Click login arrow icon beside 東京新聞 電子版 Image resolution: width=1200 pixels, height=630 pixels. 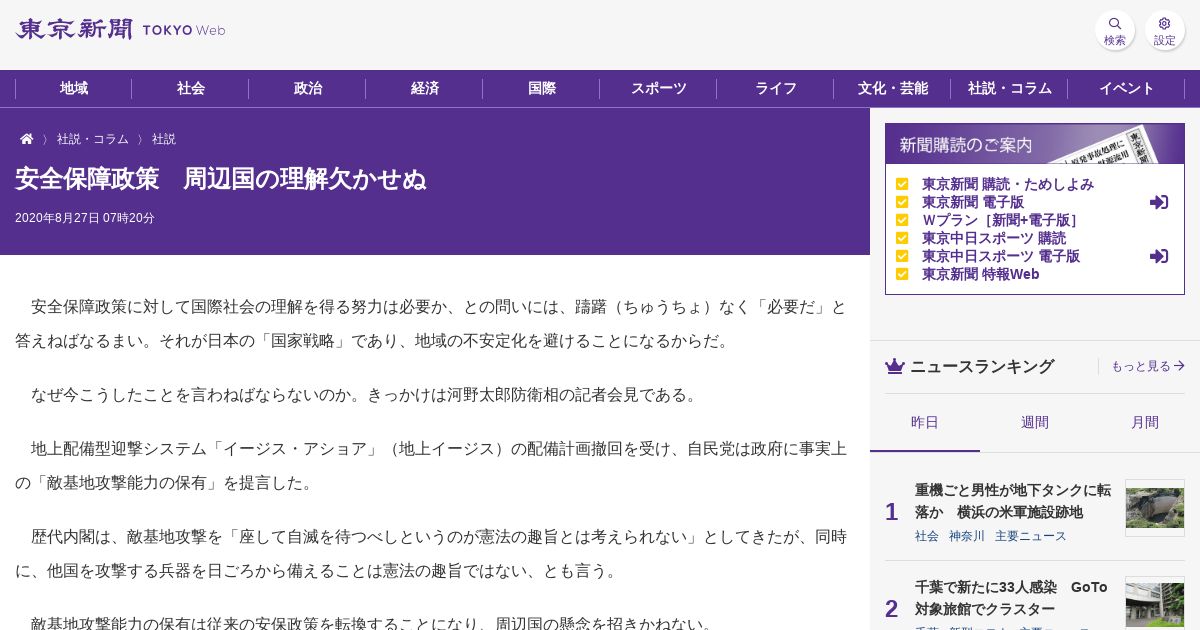point(1159,202)
